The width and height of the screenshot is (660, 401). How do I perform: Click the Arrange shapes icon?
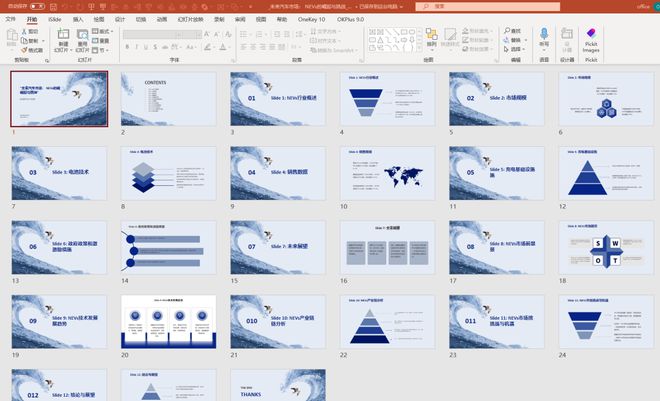[x=431, y=36]
